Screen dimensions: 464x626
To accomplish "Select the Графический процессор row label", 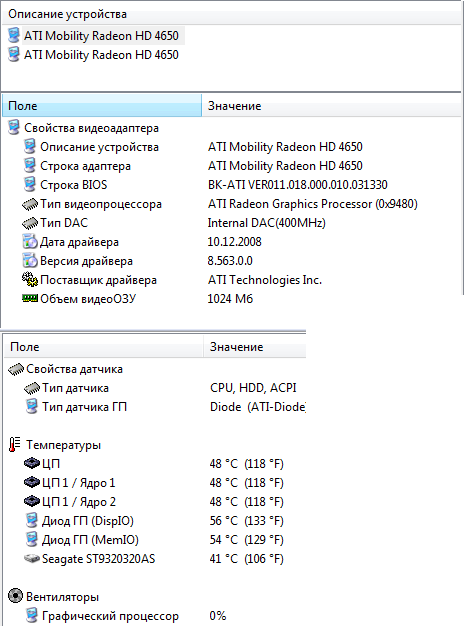I will coord(110,616).
